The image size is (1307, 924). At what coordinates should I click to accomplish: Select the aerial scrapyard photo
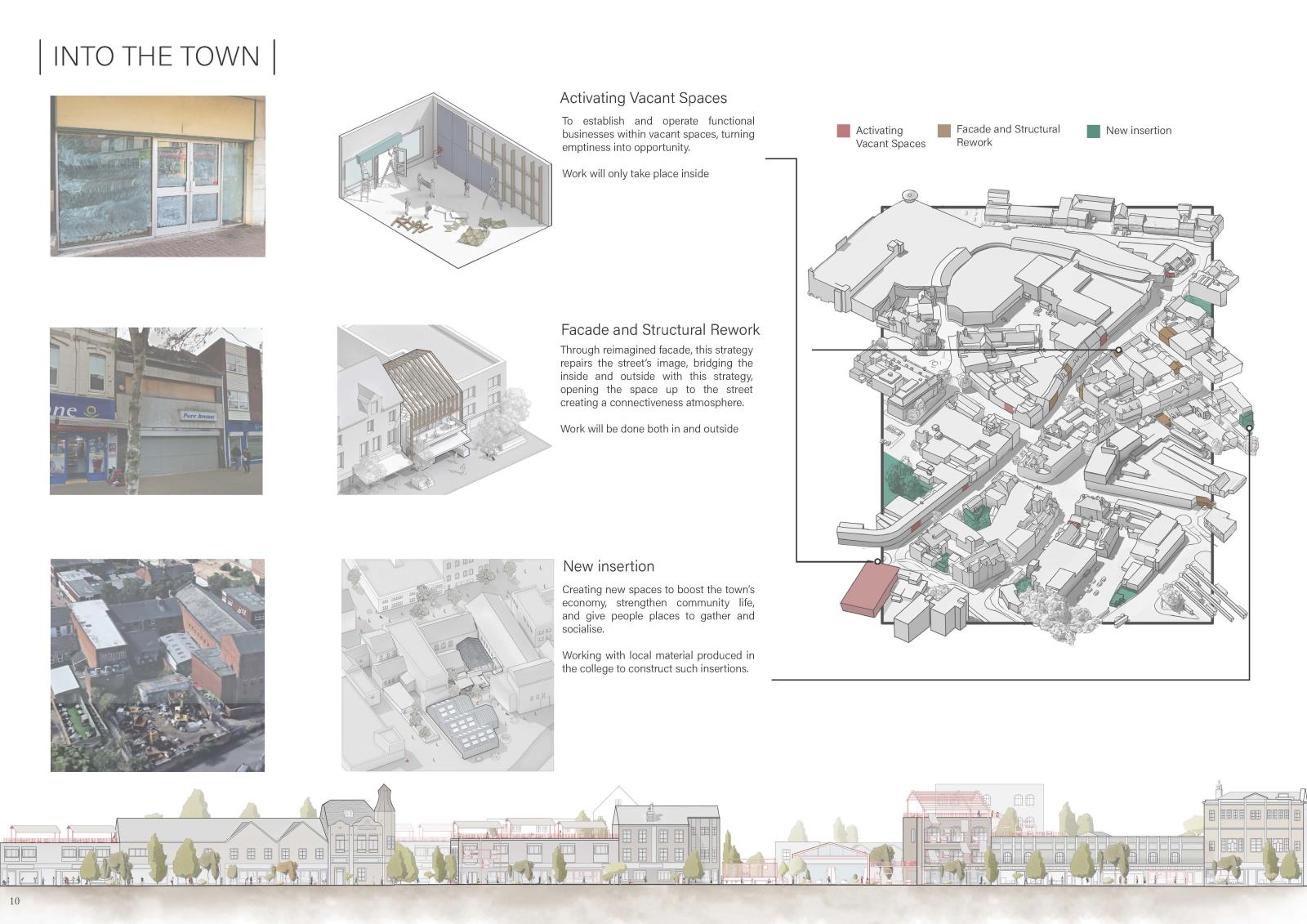[x=158, y=665]
